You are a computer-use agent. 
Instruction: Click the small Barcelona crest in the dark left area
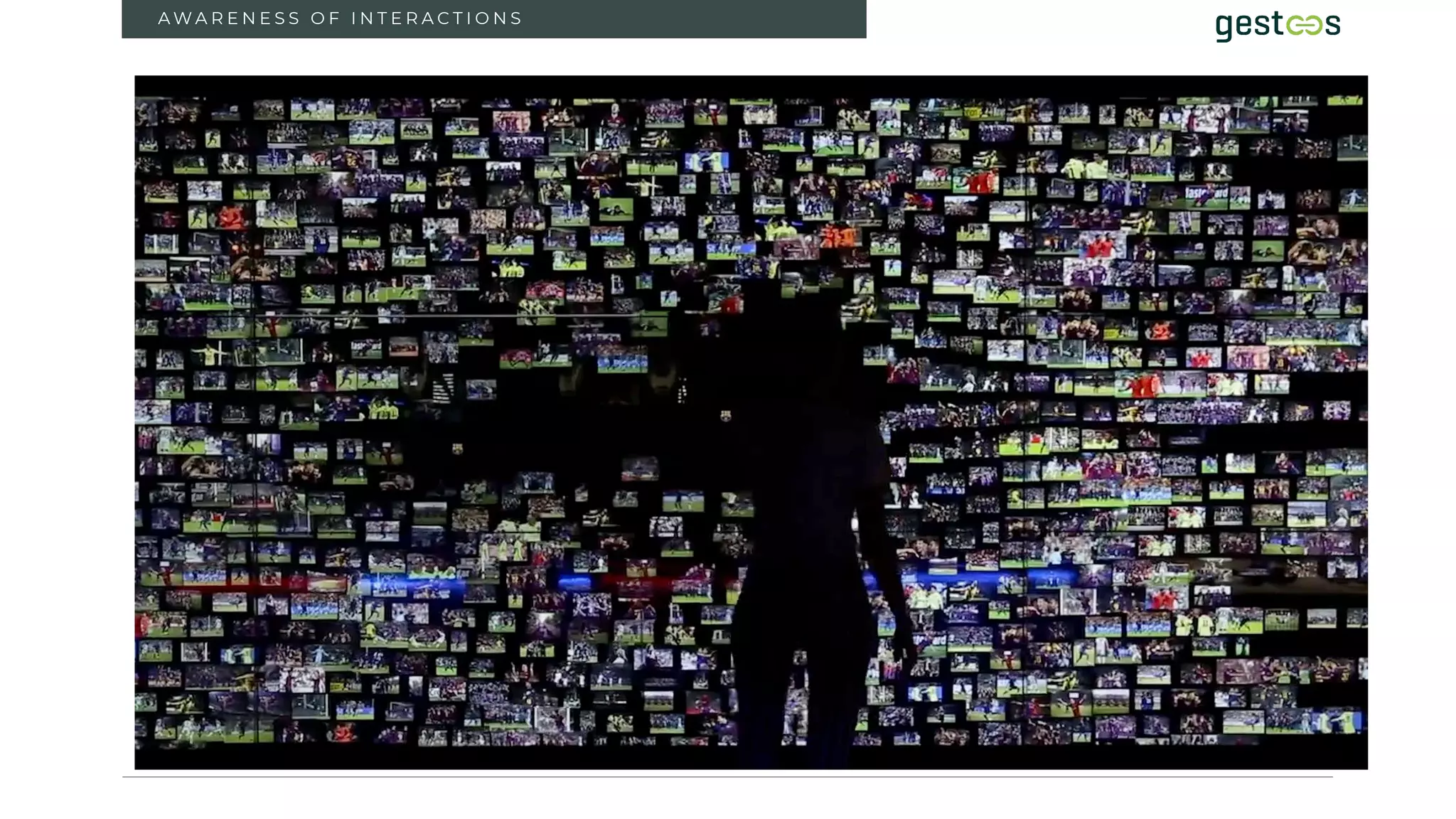[x=457, y=449]
